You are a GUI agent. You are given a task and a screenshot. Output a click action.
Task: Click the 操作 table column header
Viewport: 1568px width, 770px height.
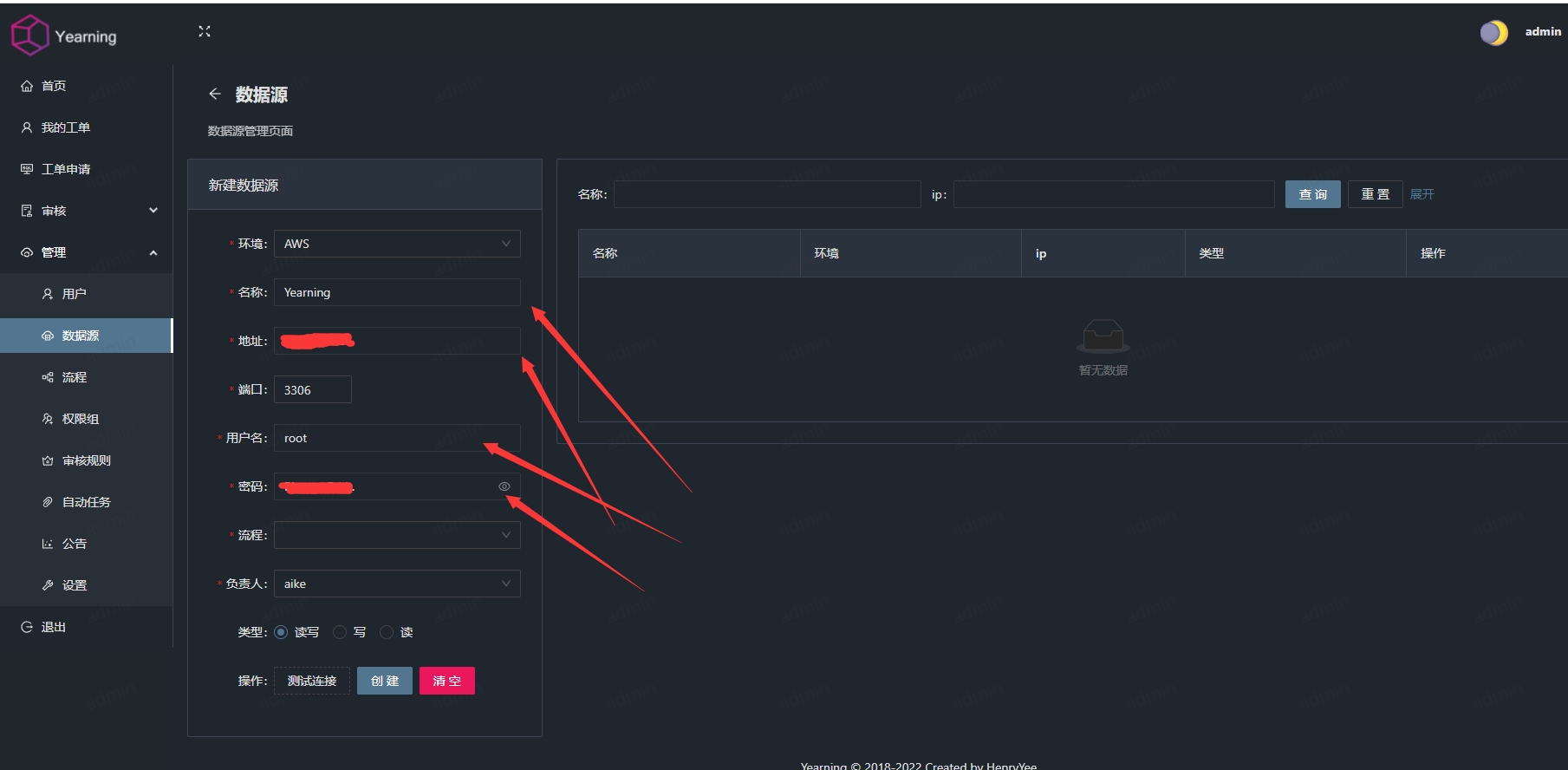(1487, 253)
